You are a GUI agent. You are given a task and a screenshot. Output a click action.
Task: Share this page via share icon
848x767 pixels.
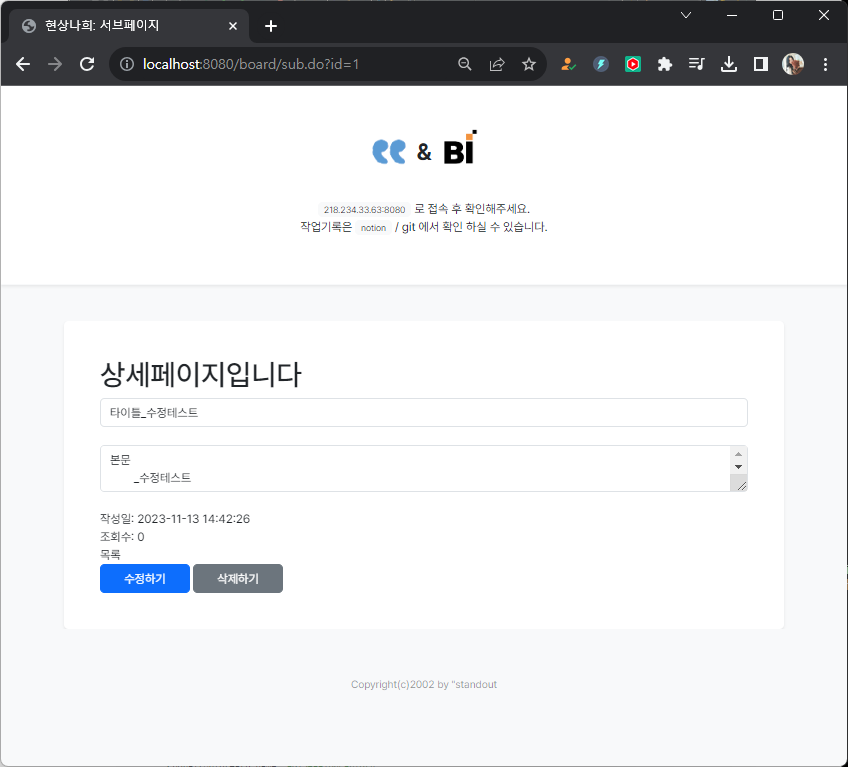pos(497,64)
